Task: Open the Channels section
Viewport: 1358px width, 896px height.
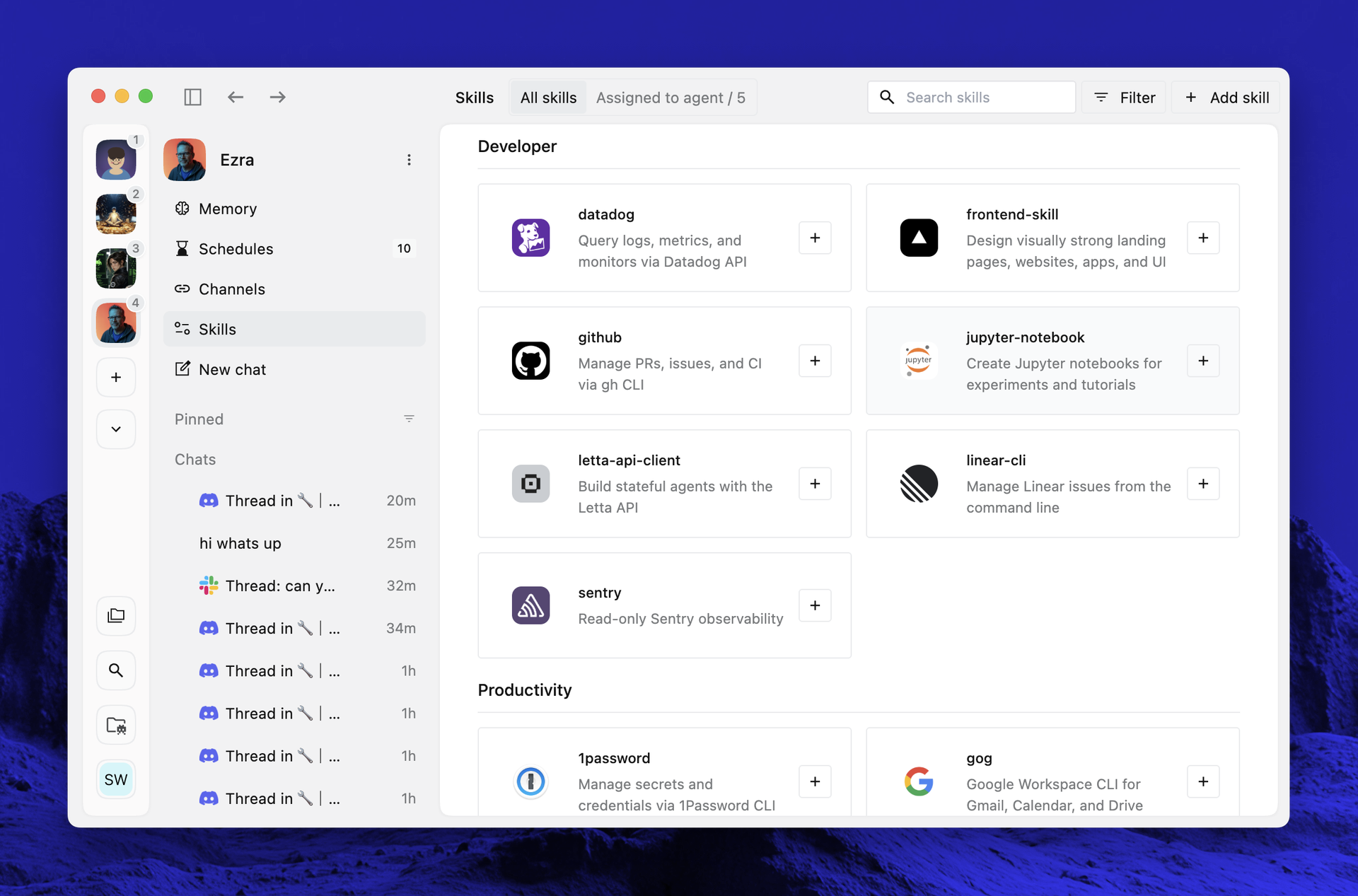Action: [294, 289]
